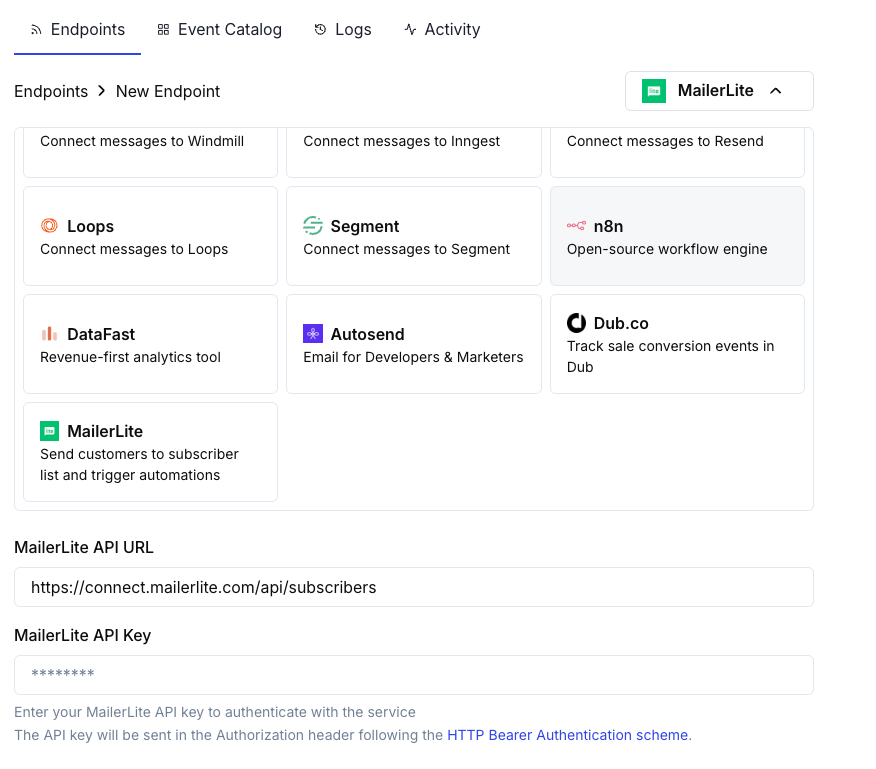
Task: Click the Dub.co integration icon
Action: point(577,323)
